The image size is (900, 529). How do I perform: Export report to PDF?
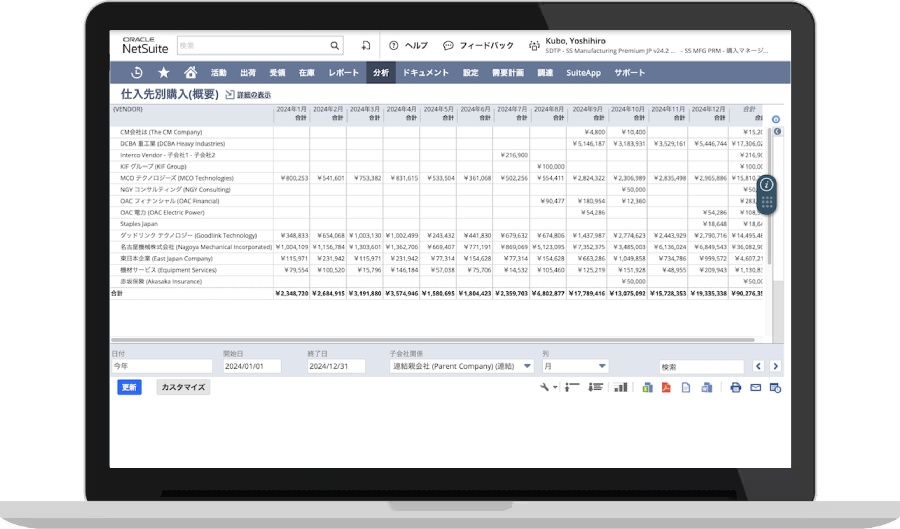click(x=666, y=388)
